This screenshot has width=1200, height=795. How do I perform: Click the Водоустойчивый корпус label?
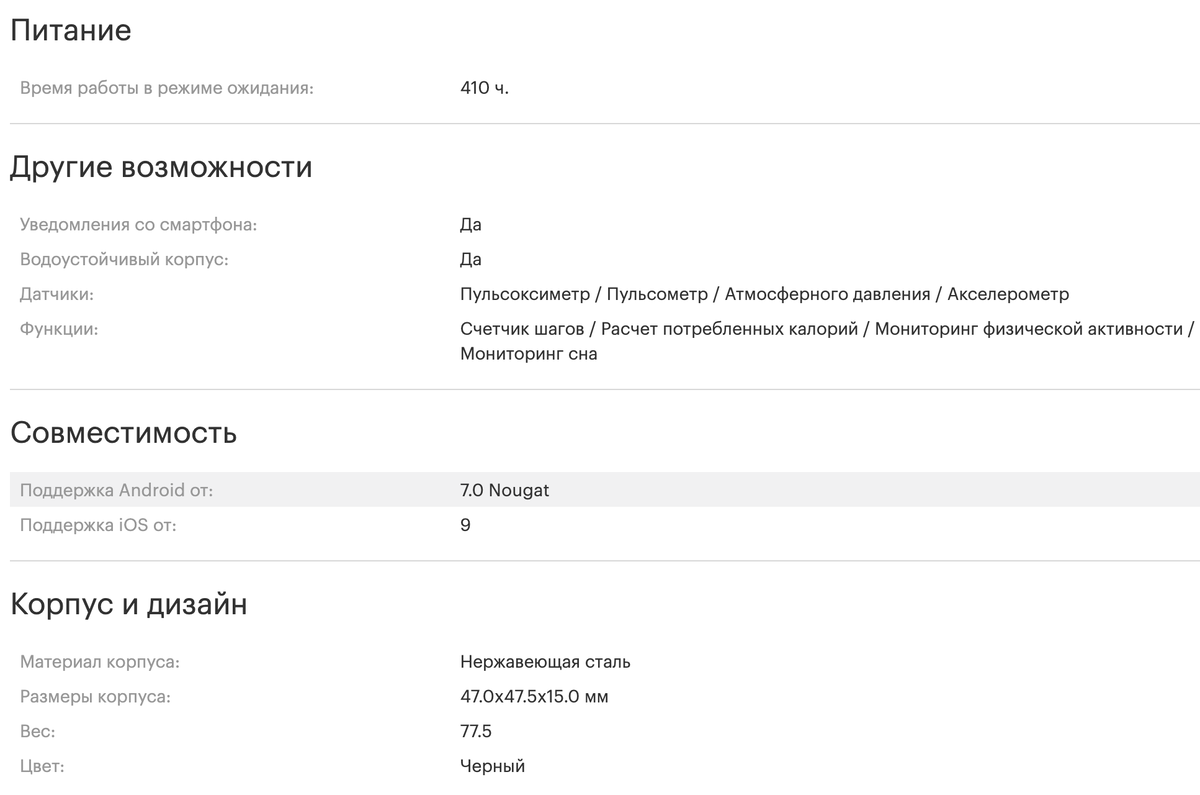[x=124, y=260]
